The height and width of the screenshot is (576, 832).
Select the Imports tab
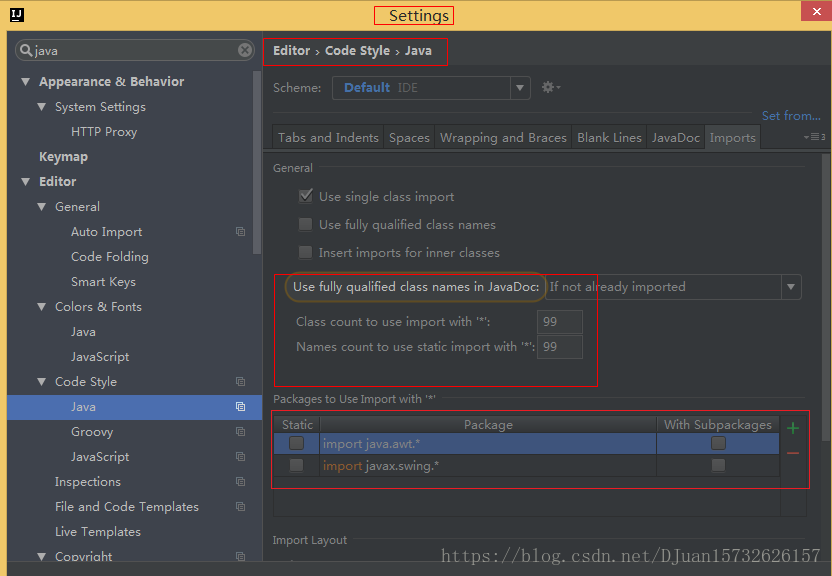pos(732,137)
